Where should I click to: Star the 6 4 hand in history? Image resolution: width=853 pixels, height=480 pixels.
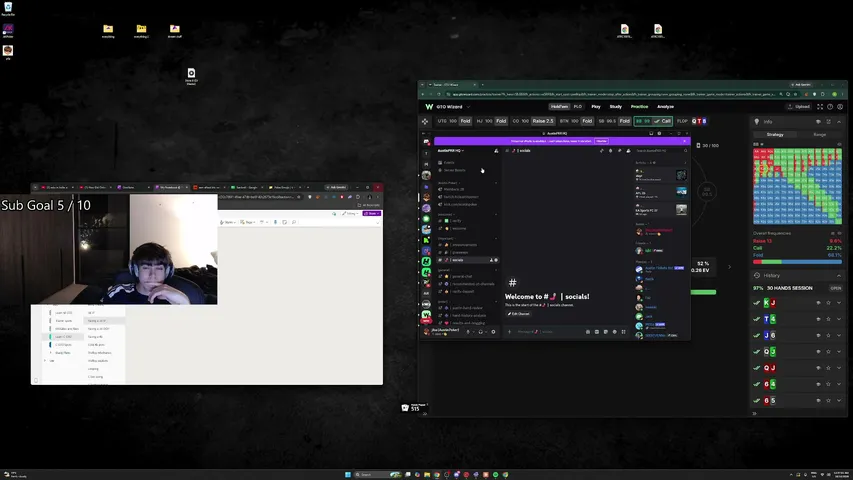pos(829,384)
